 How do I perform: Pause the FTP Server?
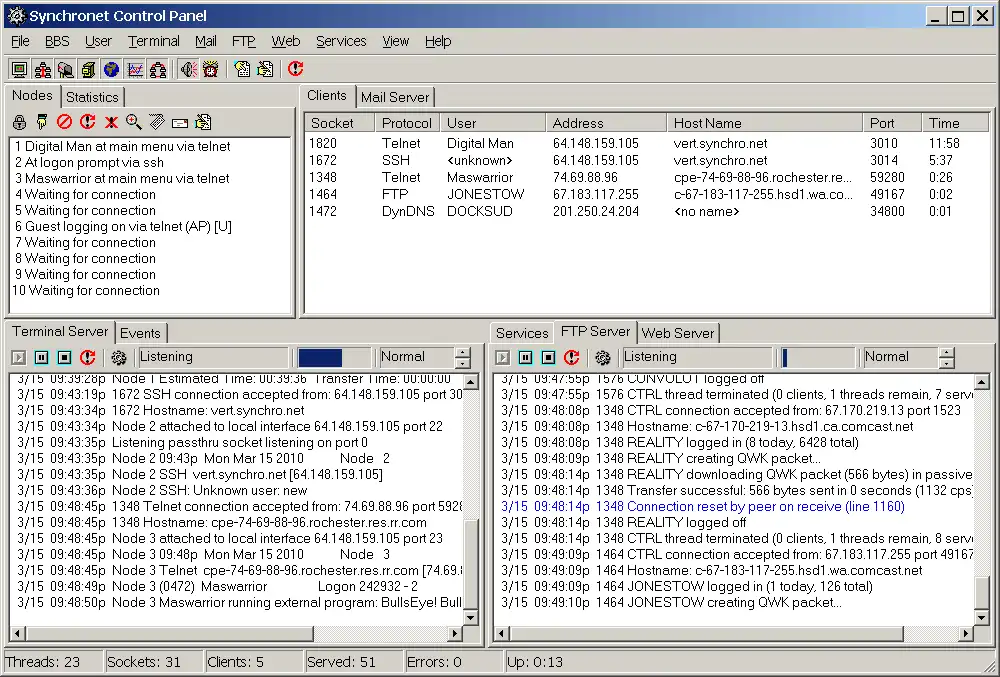tap(525, 357)
